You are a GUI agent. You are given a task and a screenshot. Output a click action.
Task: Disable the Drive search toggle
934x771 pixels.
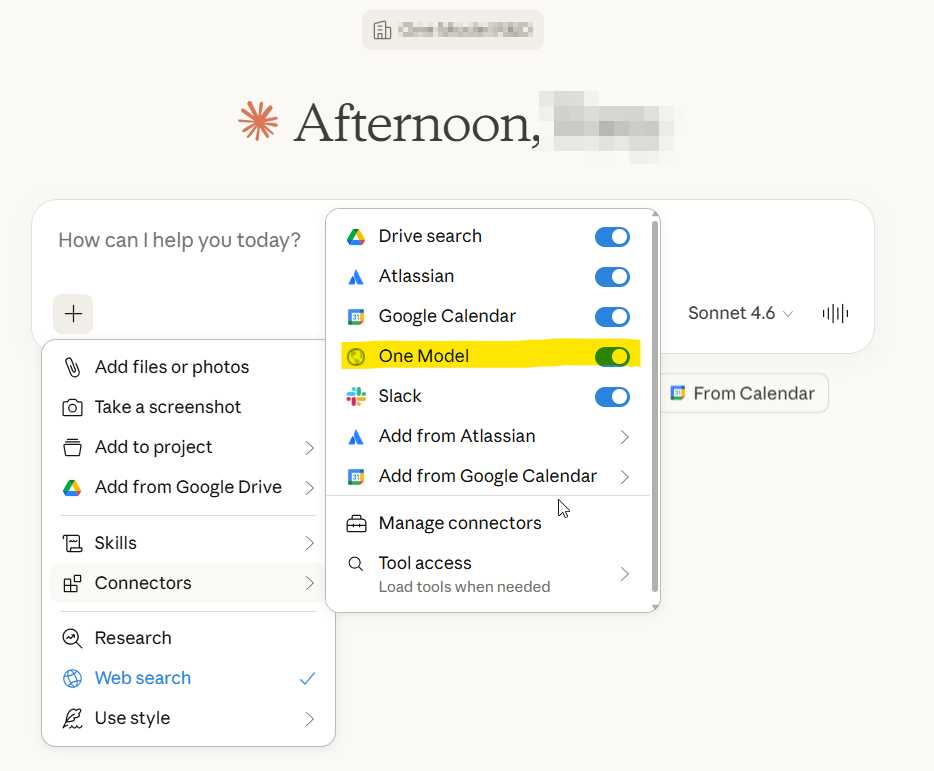612,236
